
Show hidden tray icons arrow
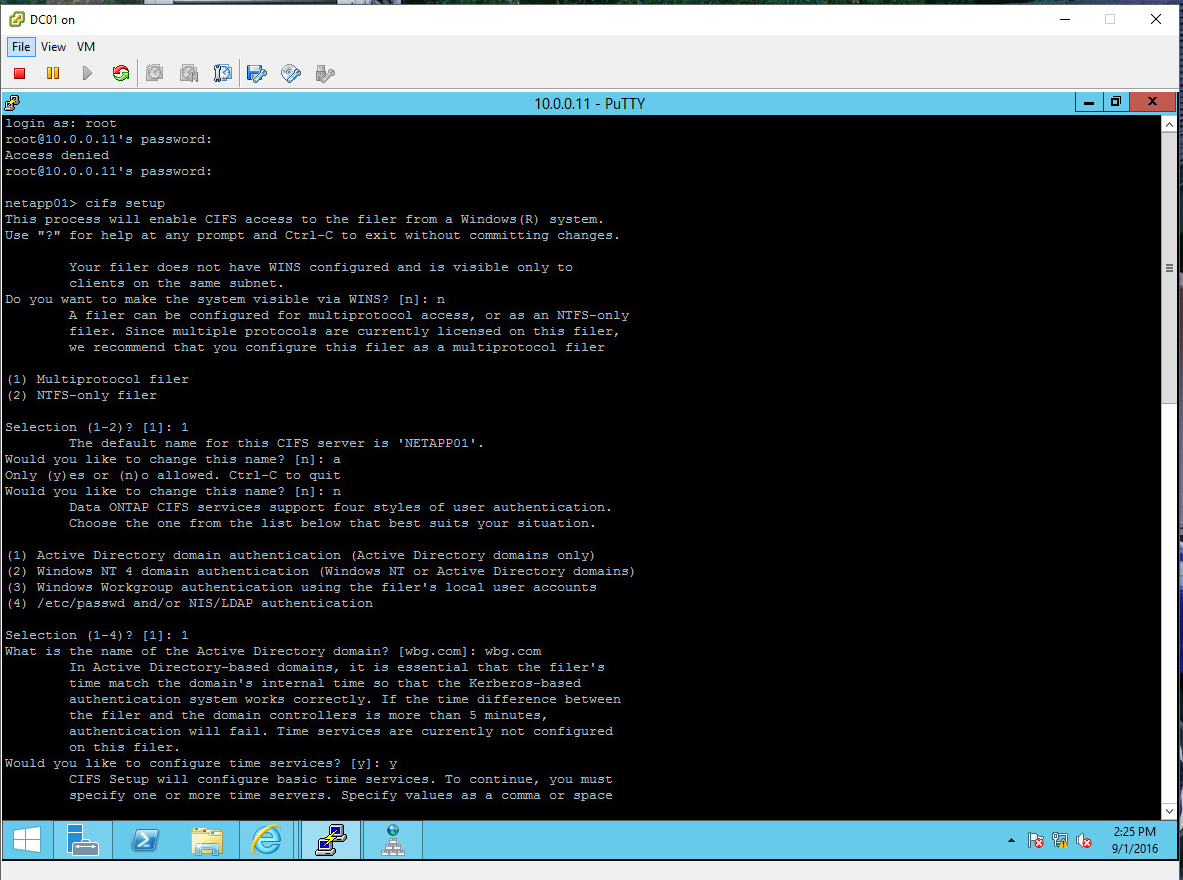tap(1011, 840)
